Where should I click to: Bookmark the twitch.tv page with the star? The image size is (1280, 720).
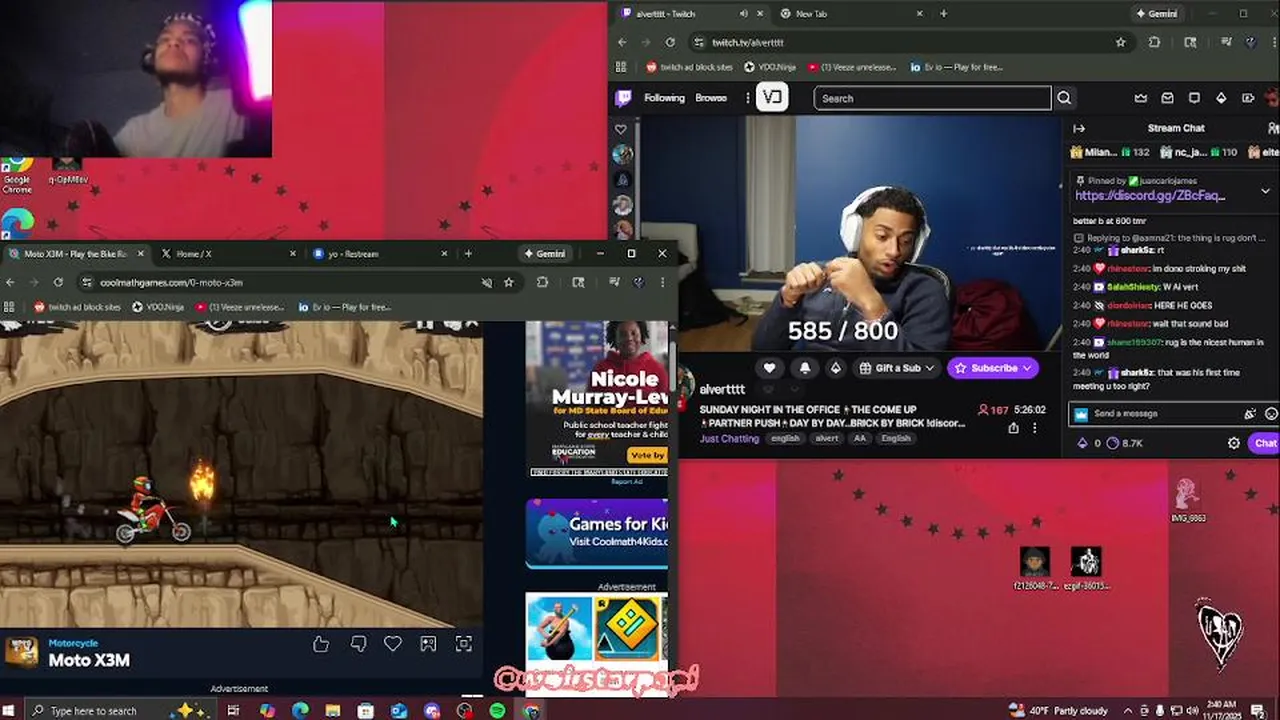tap(1121, 43)
